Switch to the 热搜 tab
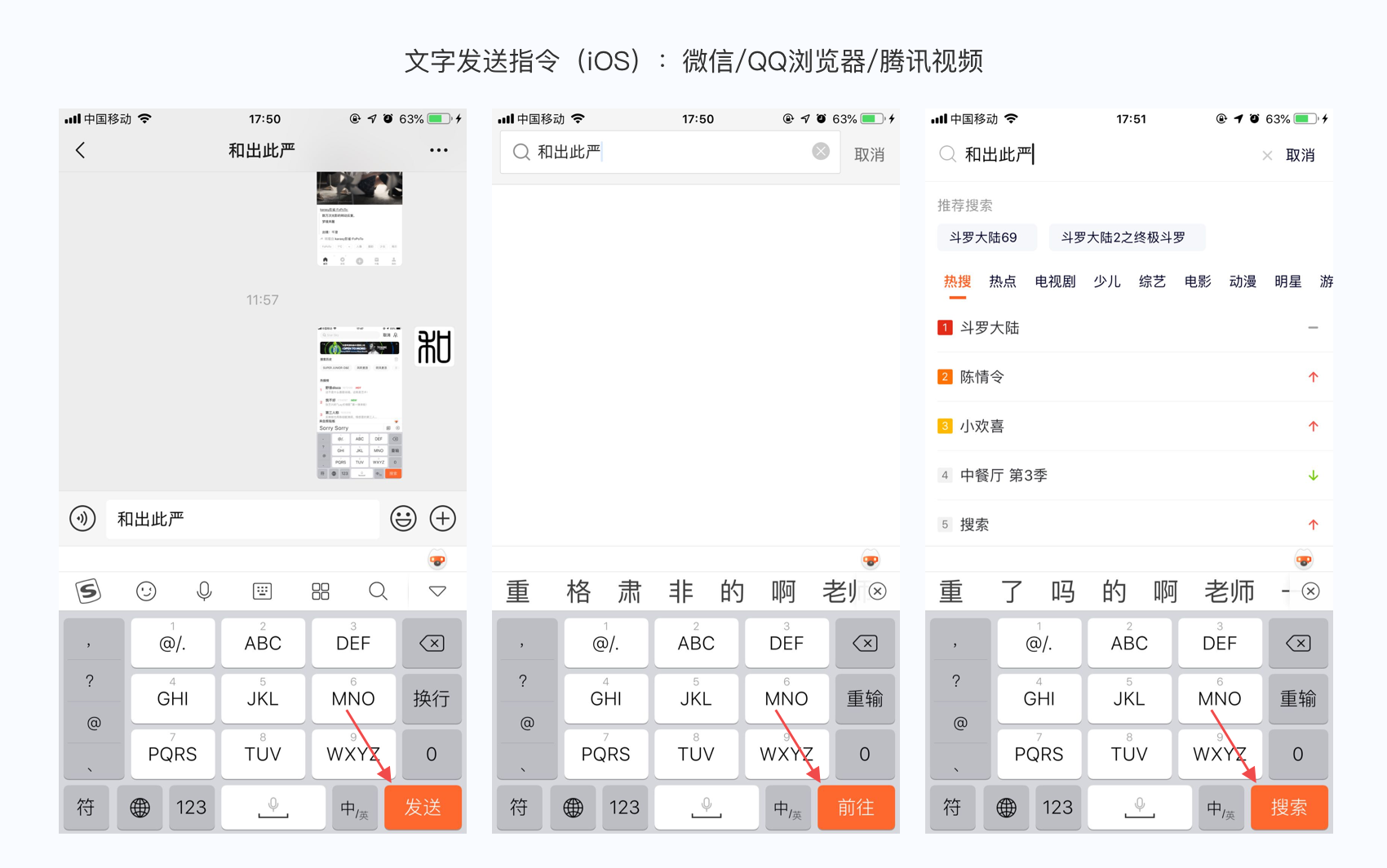The height and width of the screenshot is (868, 1387). [957, 281]
